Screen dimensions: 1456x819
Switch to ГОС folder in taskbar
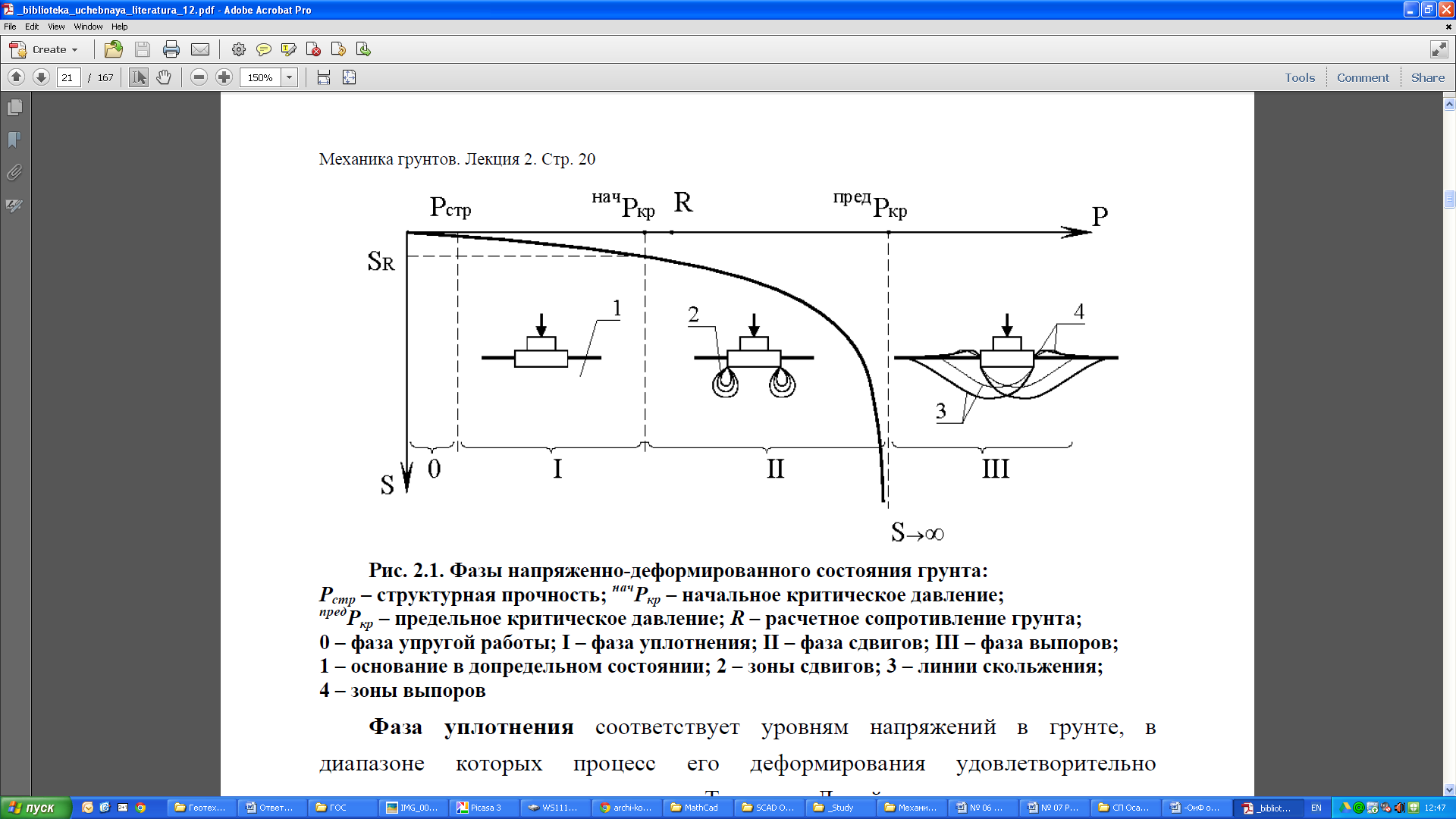click(x=341, y=808)
